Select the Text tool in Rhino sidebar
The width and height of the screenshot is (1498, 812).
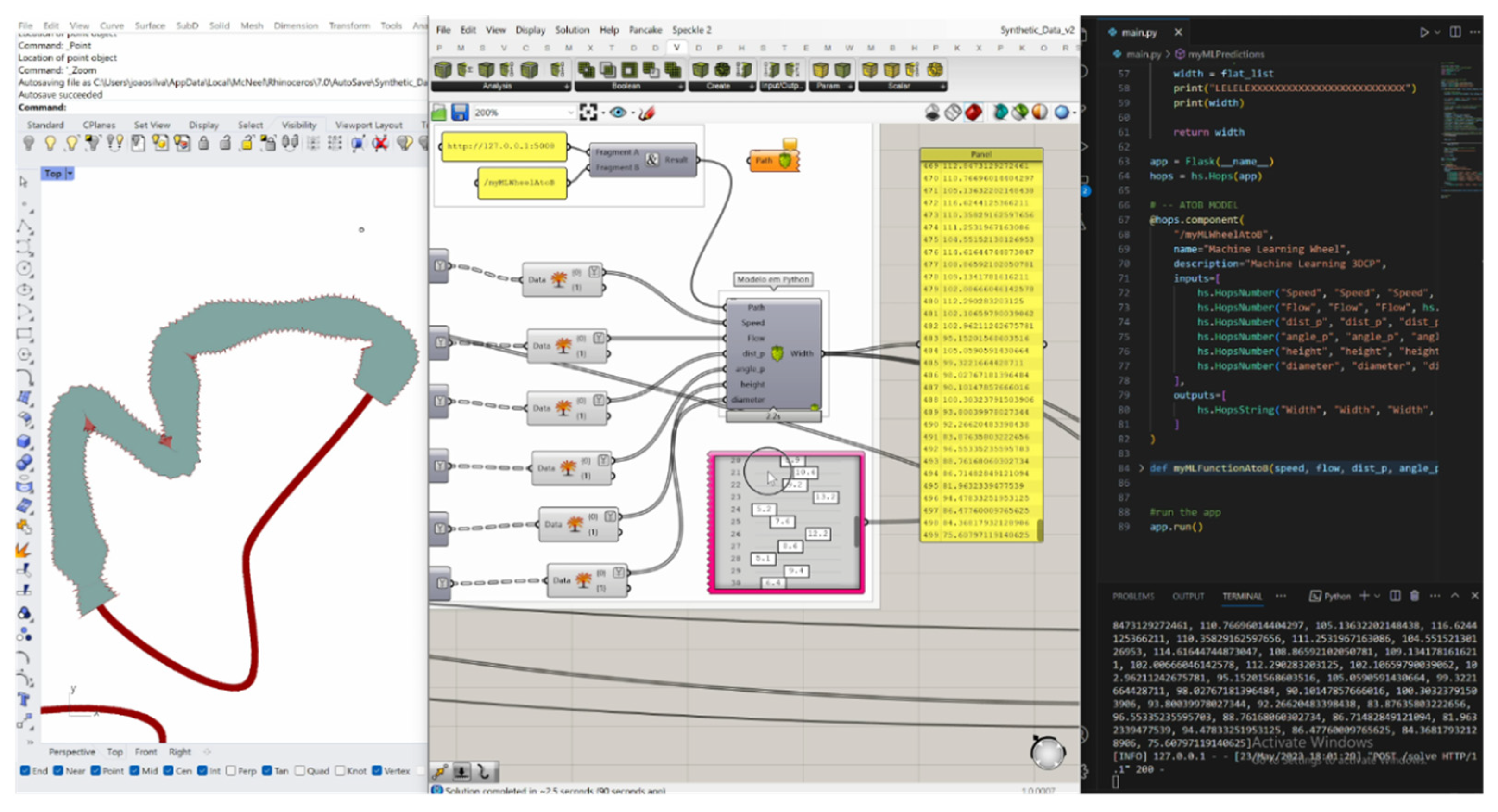[x=24, y=699]
